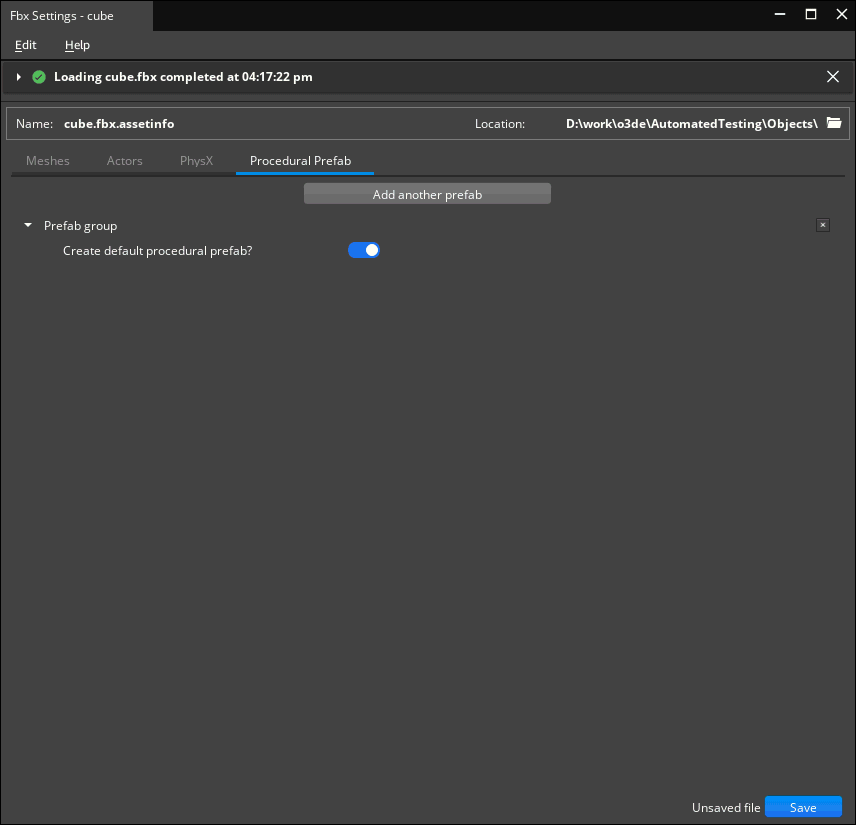Save the FBX settings file

point(803,807)
